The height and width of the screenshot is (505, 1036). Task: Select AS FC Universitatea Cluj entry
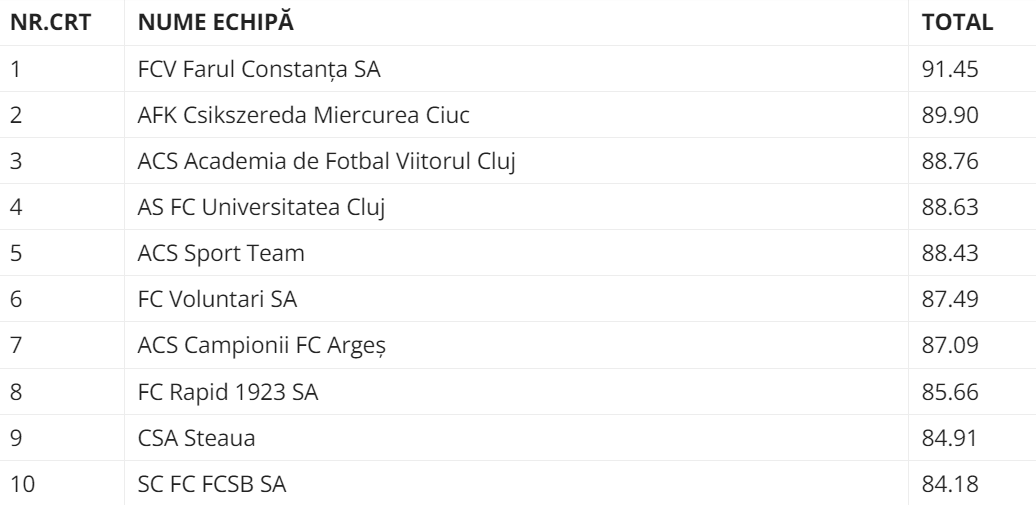point(261,207)
